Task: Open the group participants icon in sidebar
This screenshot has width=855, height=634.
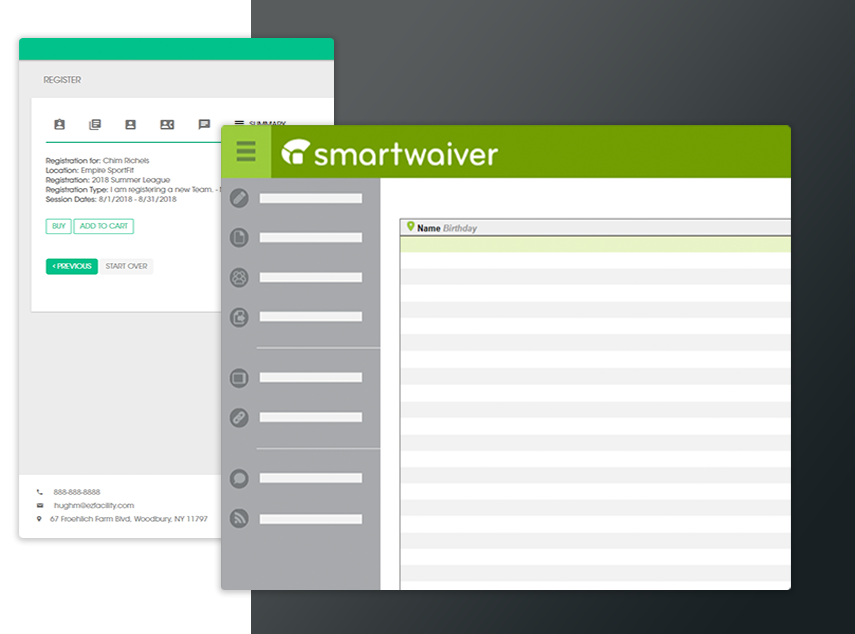Action: pos(239,277)
